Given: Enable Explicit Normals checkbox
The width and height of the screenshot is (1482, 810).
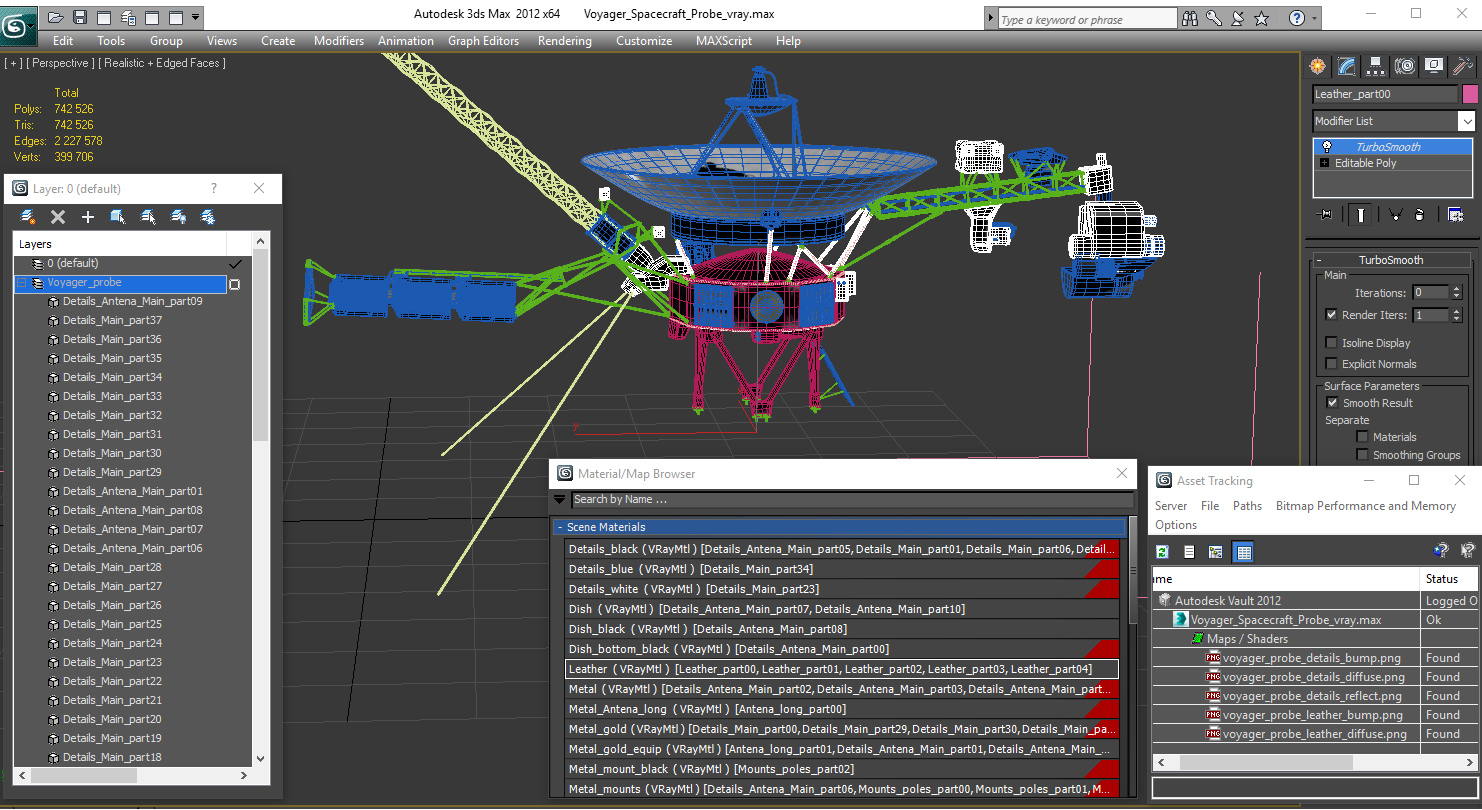Looking at the screenshot, I should pos(1331,364).
